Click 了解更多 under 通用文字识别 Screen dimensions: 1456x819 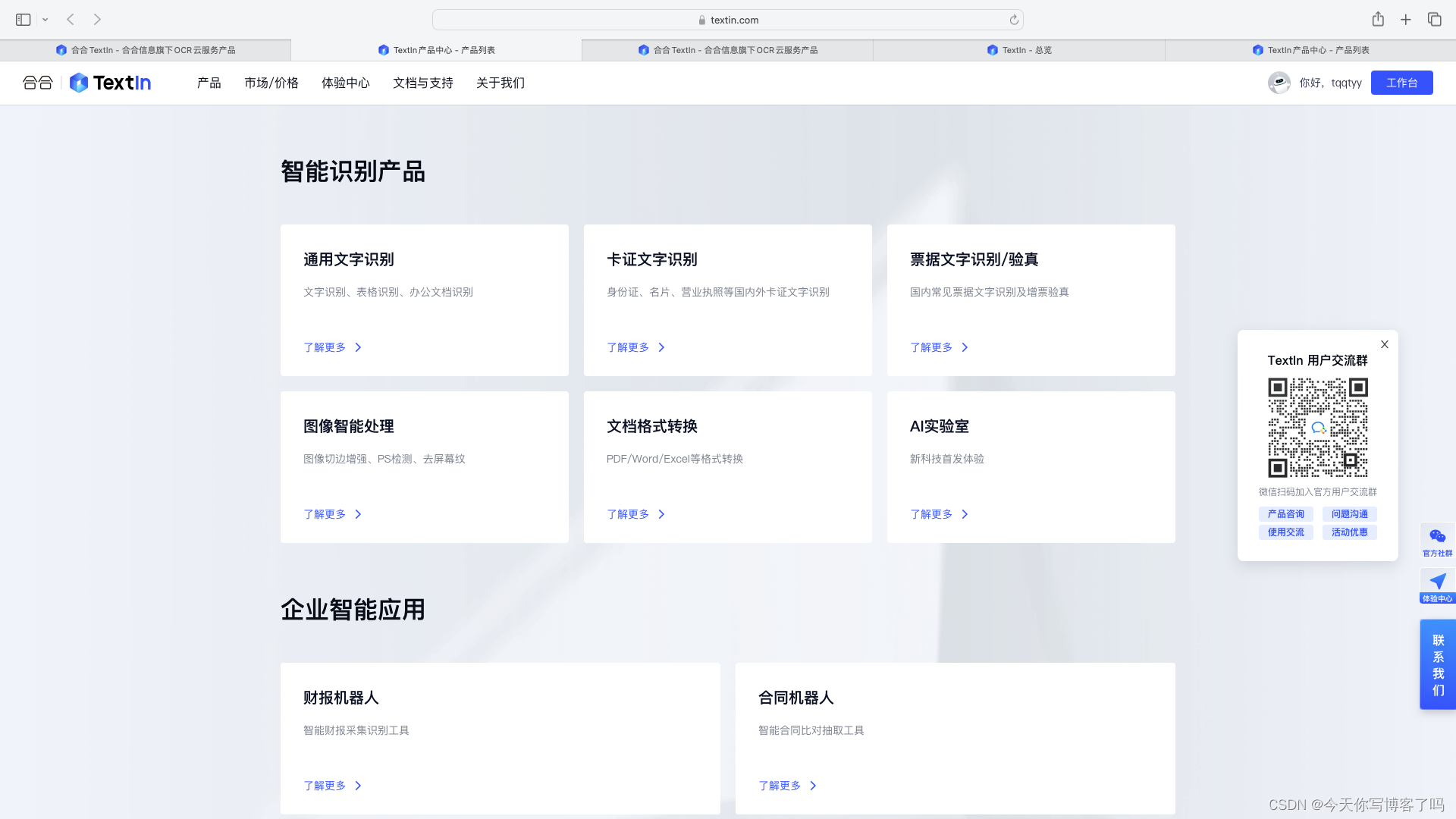(x=325, y=347)
